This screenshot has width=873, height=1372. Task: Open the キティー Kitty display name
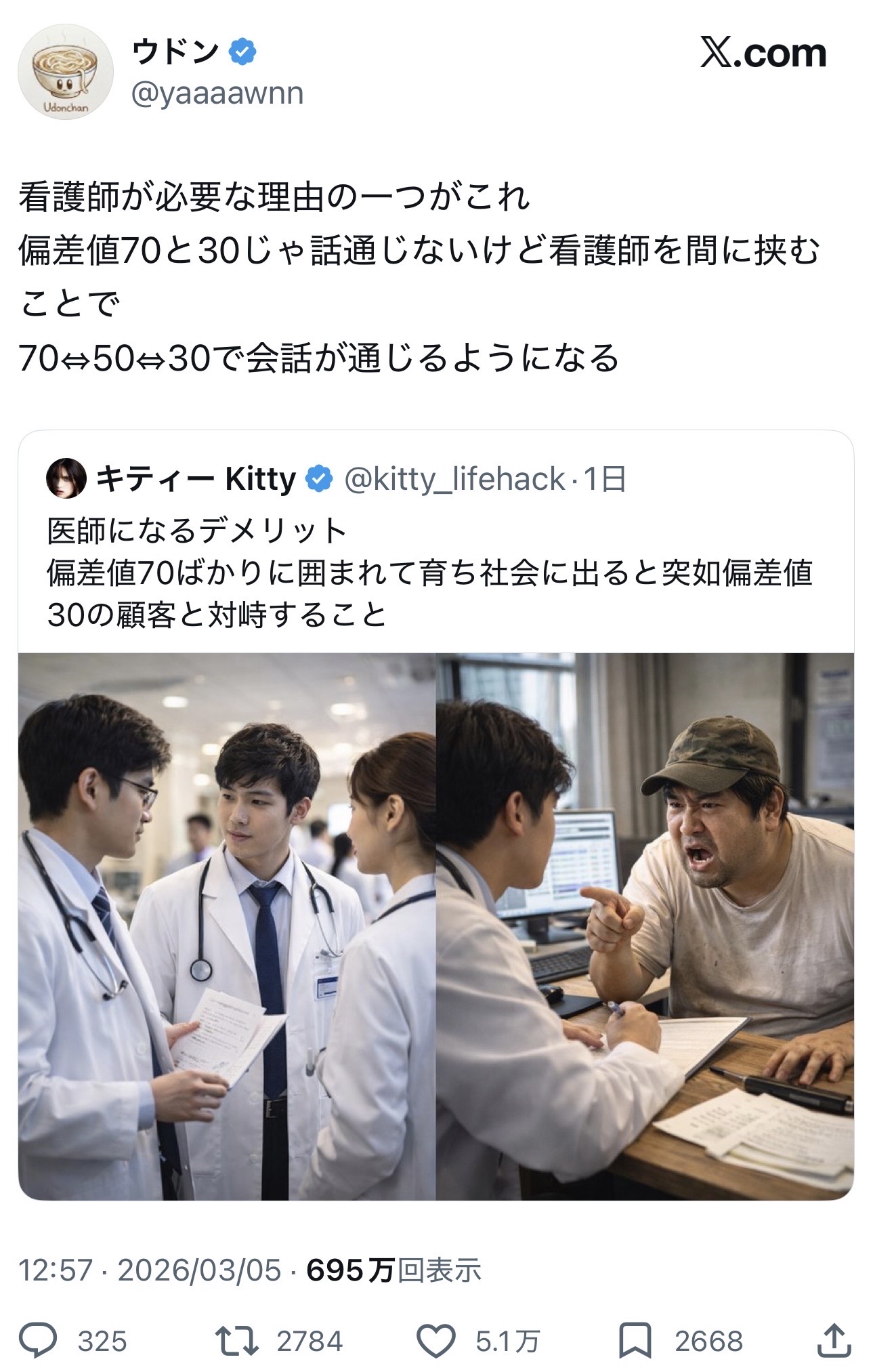196,479
